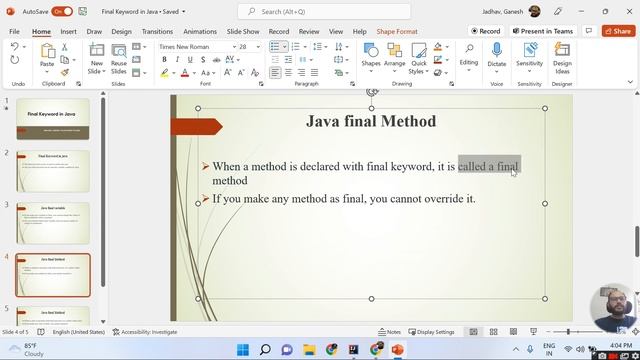Click the Record button
Screen dimensions: 640x360
point(486,31)
